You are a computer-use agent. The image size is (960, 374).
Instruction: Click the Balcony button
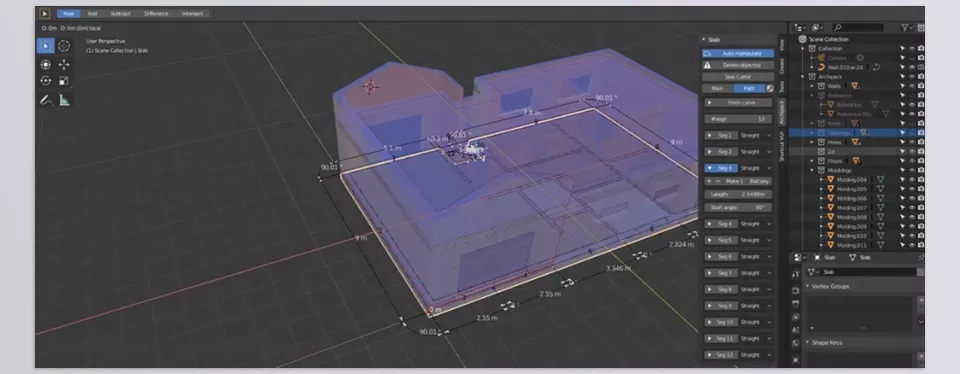(759, 181)
